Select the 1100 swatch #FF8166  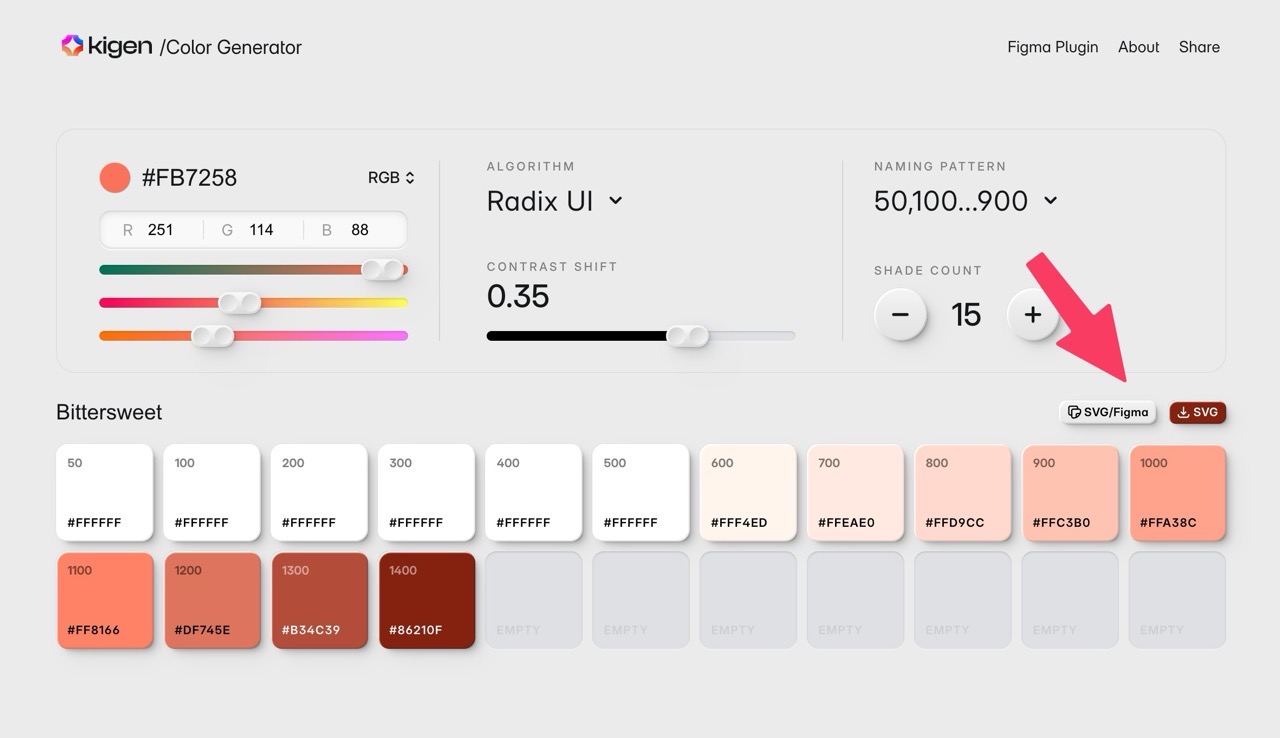coord(105,600)
